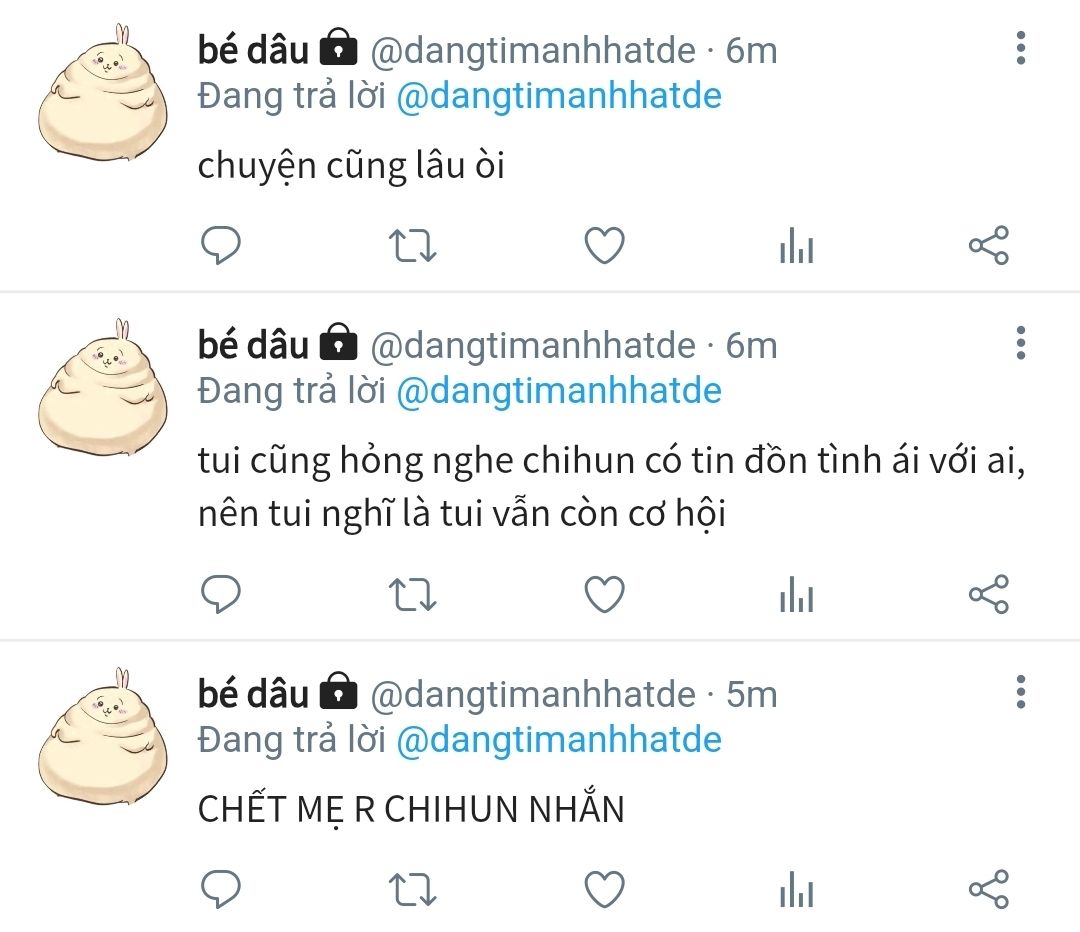This screenshot has height=932, width=1080.
Task: View analytics for the chihun rumors tweet
Action: click(x=797, y=594)
